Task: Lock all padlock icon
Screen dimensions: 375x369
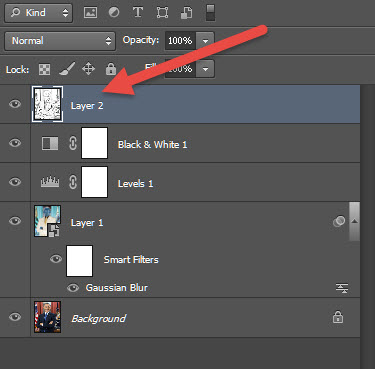Action: (111, 69)
